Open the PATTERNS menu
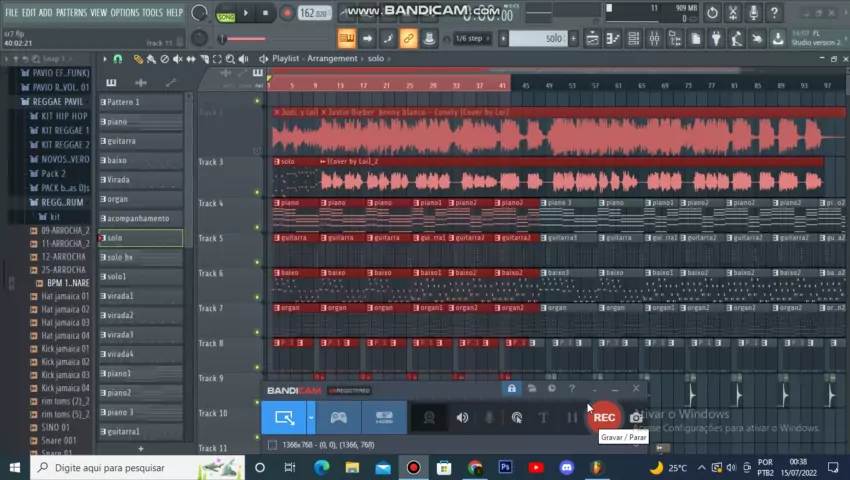The image size is (850, 480). click(70, 12)
